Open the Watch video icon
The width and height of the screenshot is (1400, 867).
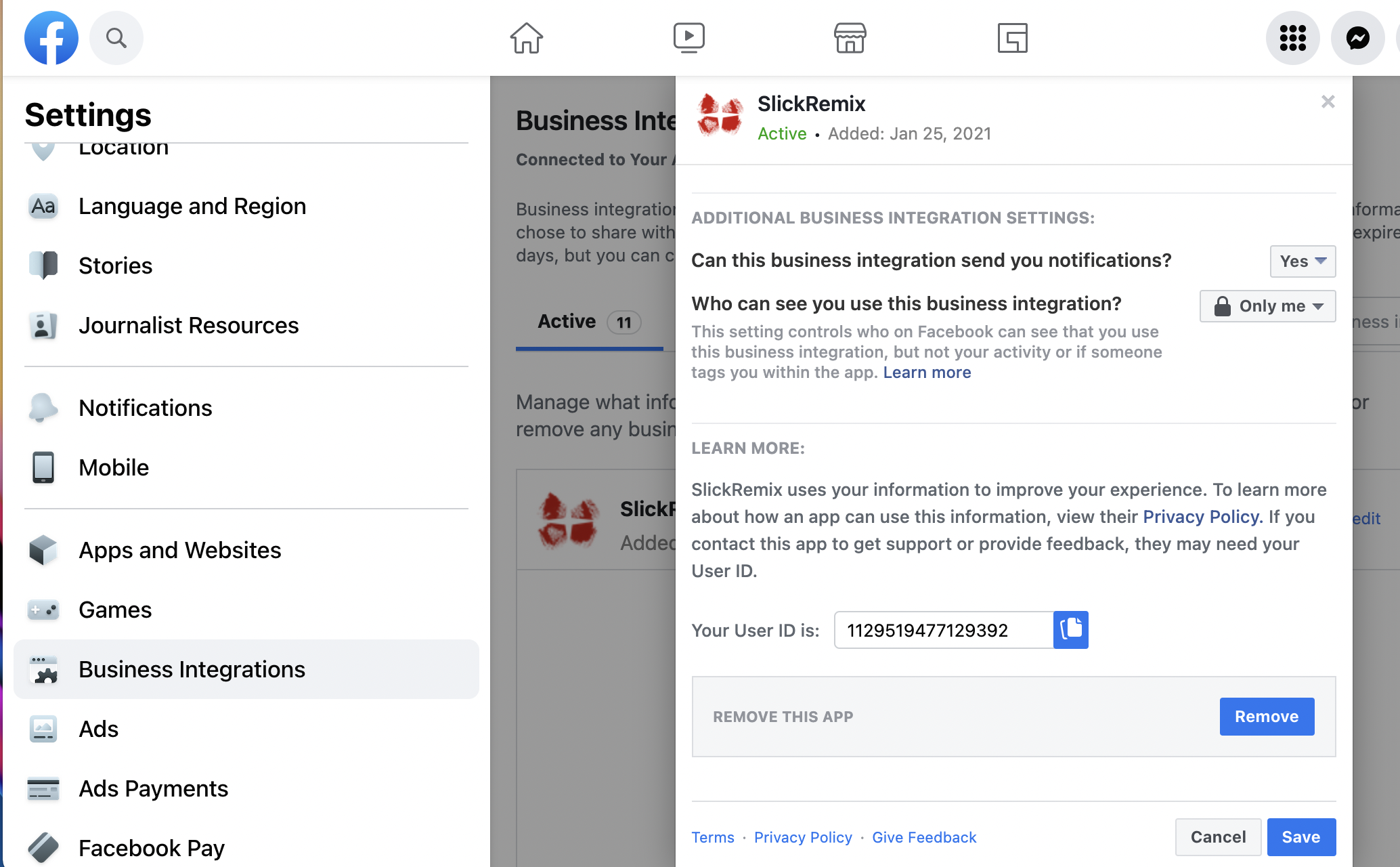(x=689, y=38)
